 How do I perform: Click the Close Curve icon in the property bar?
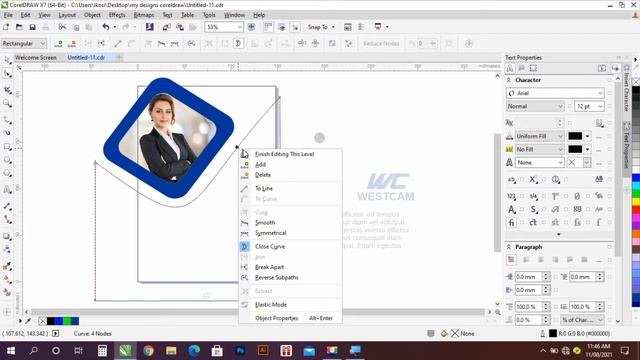coord(238,43)
